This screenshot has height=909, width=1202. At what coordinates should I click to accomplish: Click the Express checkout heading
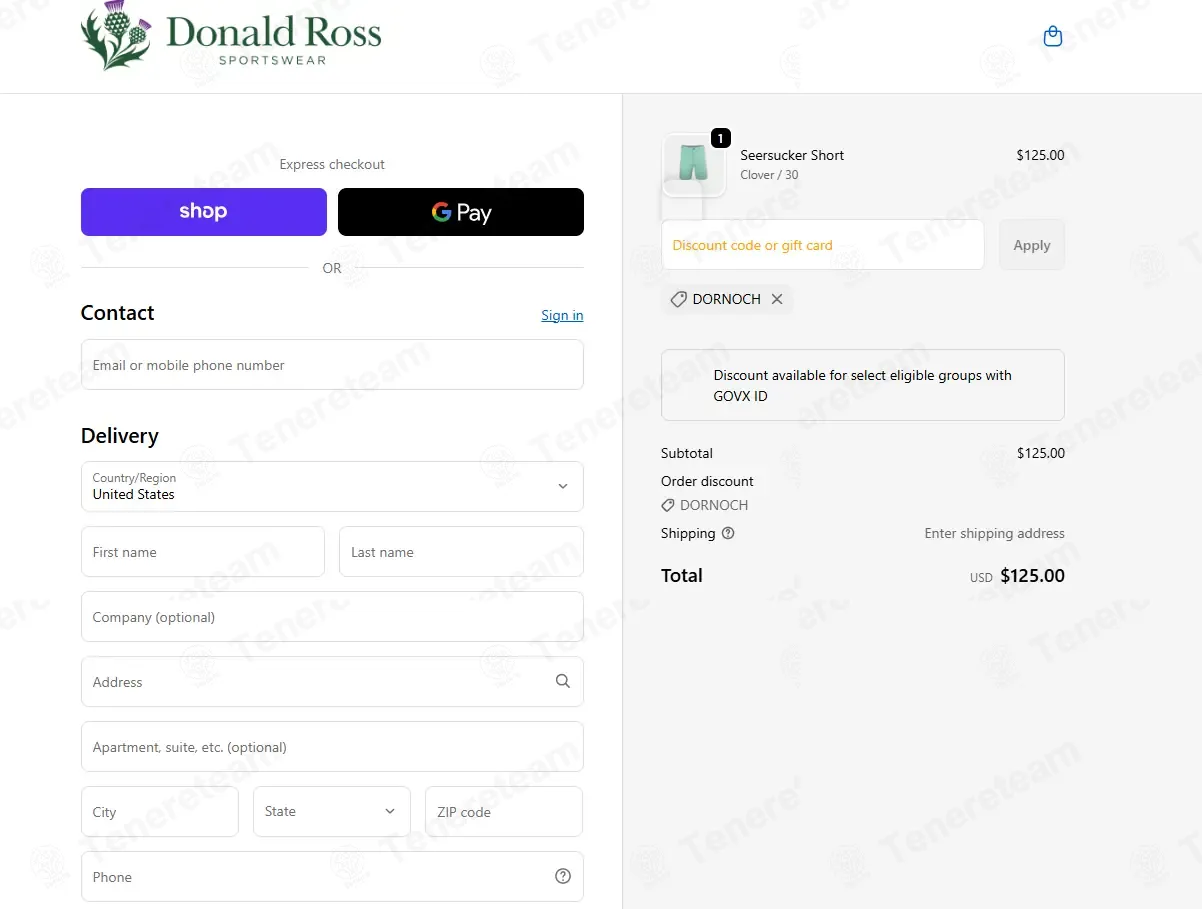pos(332,164)
